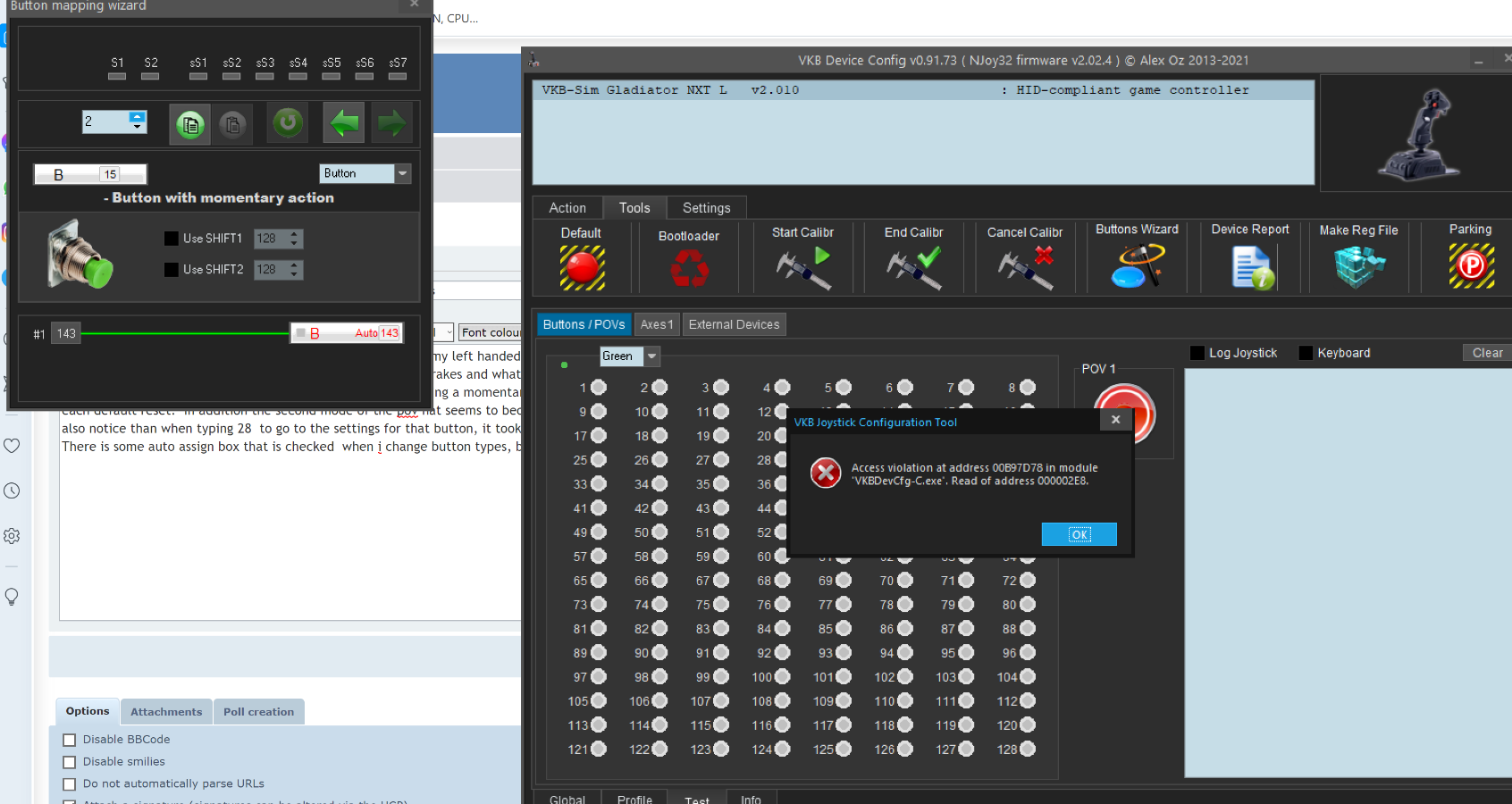Generate a Device Report
1512x804 pixels.
[x=1250, y=268]
